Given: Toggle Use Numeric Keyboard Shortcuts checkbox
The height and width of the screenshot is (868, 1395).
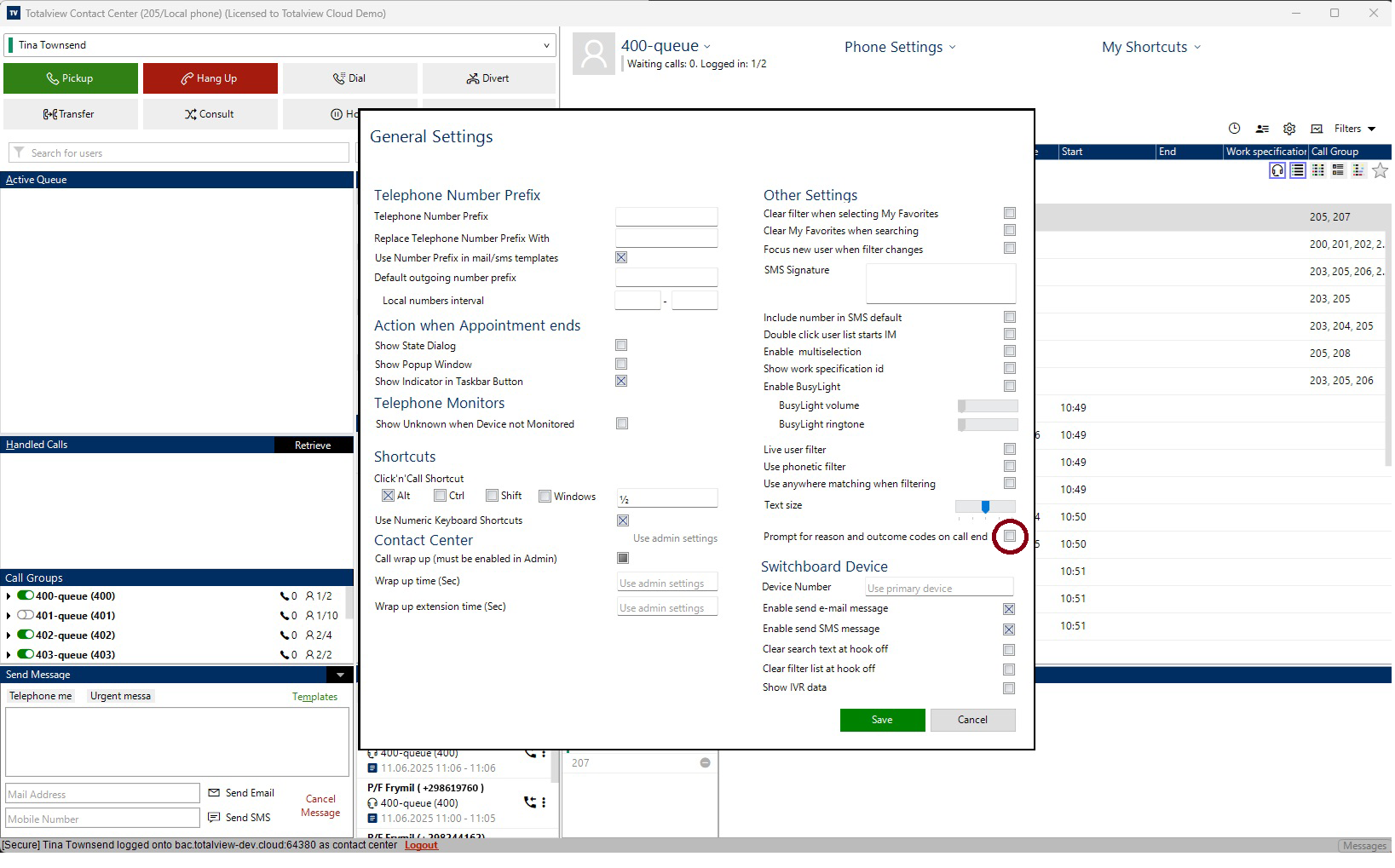Looking at the screenshot, I should click(623, 520).
